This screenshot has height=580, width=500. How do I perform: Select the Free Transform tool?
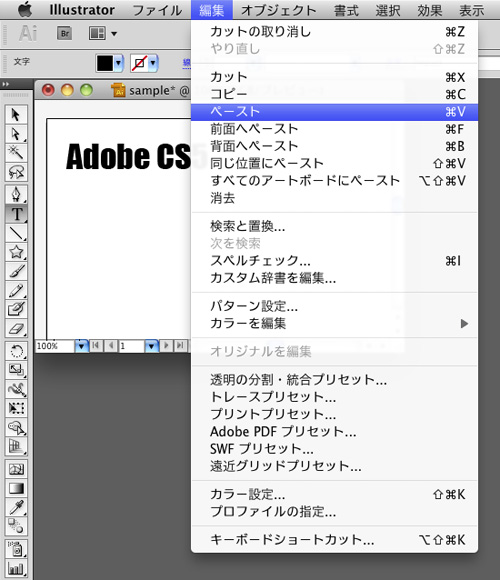[16, 408]
